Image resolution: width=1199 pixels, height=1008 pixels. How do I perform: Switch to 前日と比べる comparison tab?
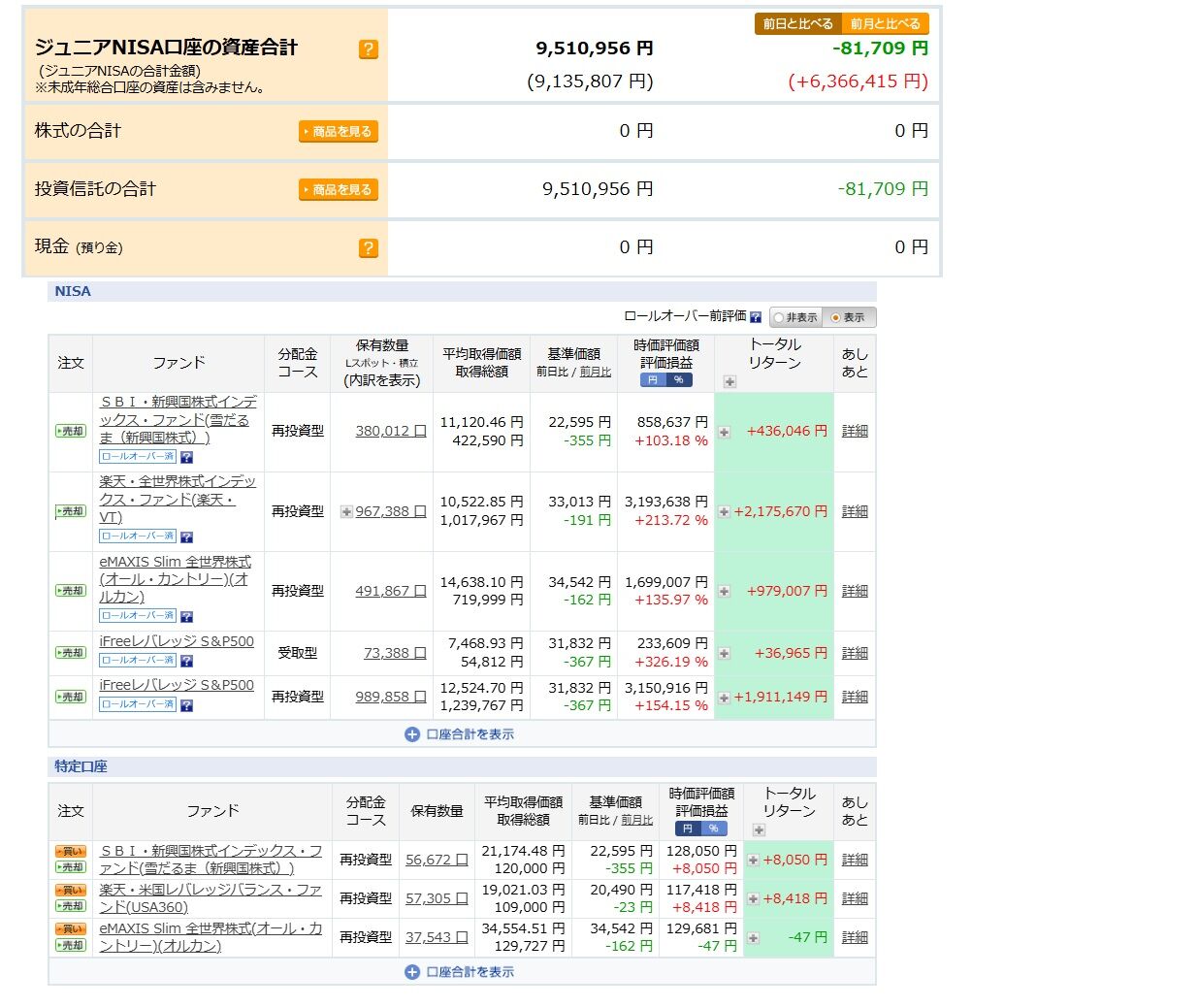pos(797,23)
